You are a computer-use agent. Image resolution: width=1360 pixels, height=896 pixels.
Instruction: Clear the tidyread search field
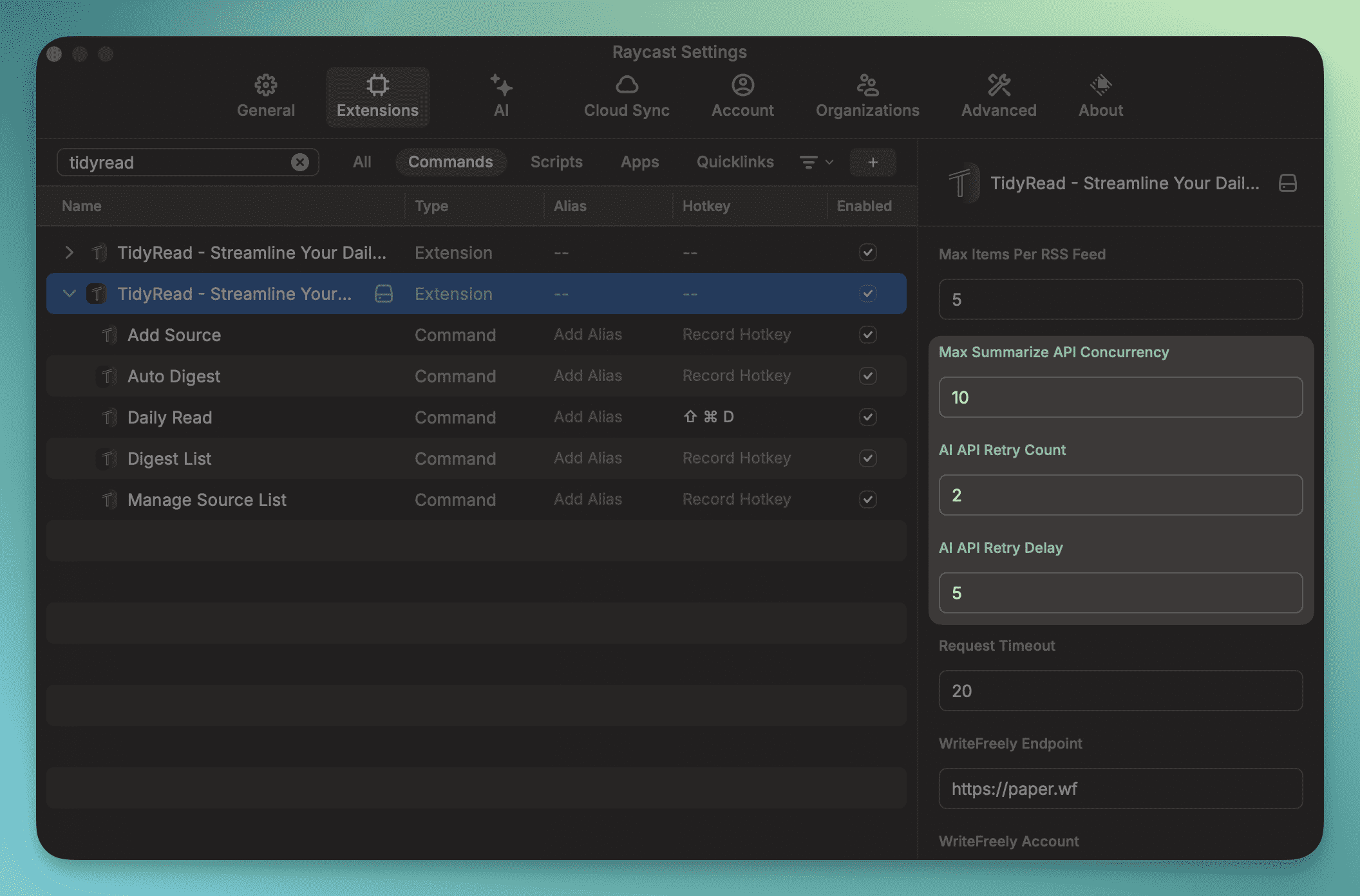(x=299, y=162)
